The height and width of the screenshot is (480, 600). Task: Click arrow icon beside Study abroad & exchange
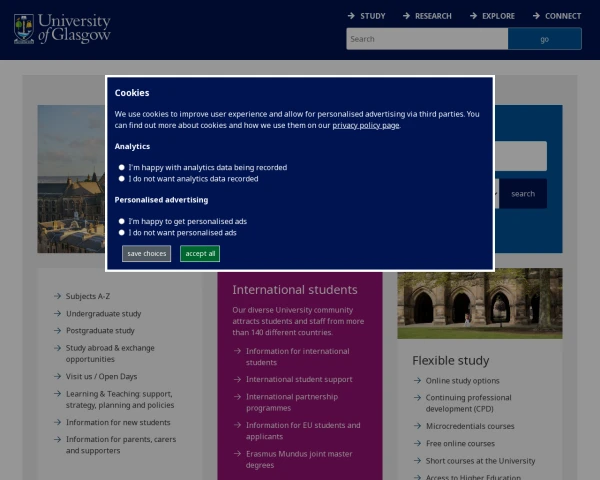point(57,348)
